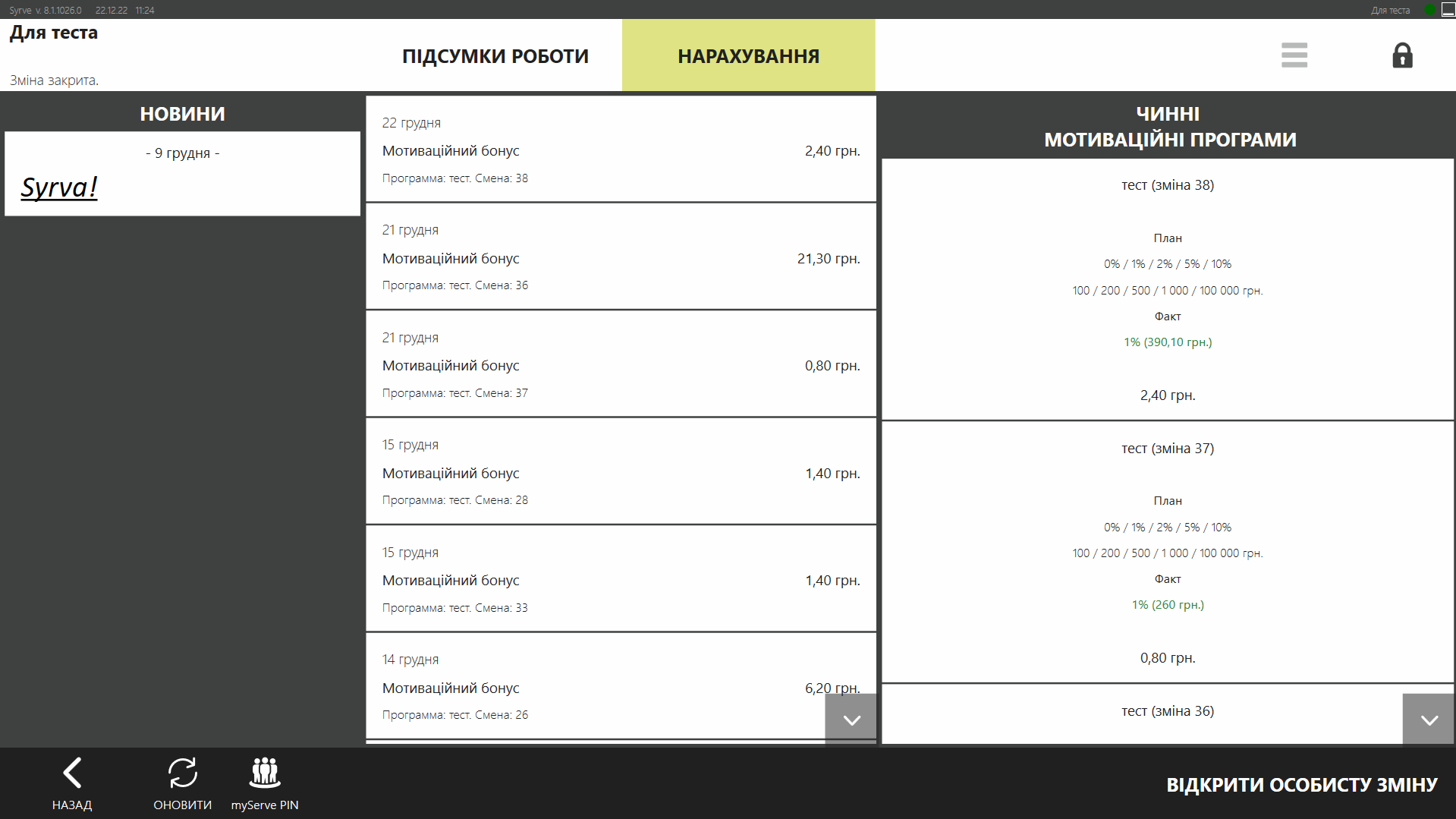Open bonus entry for Смена 33
The image size is (1456, 819).
tap(621, 579)
